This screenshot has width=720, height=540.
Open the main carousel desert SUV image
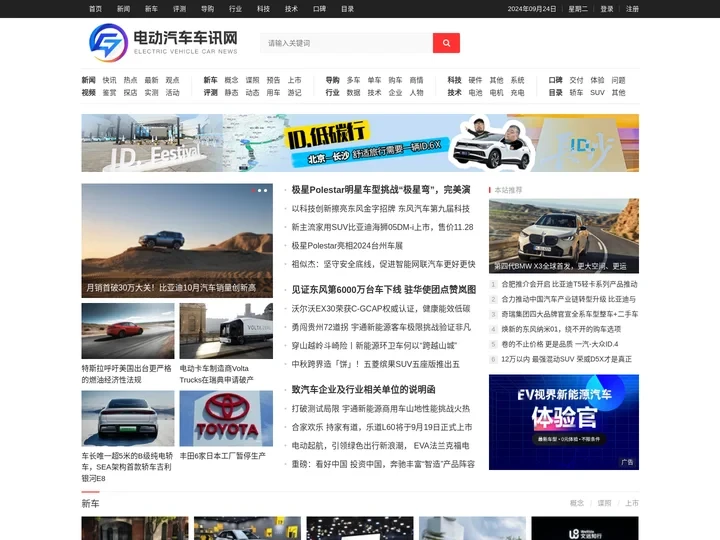[177, 241]
